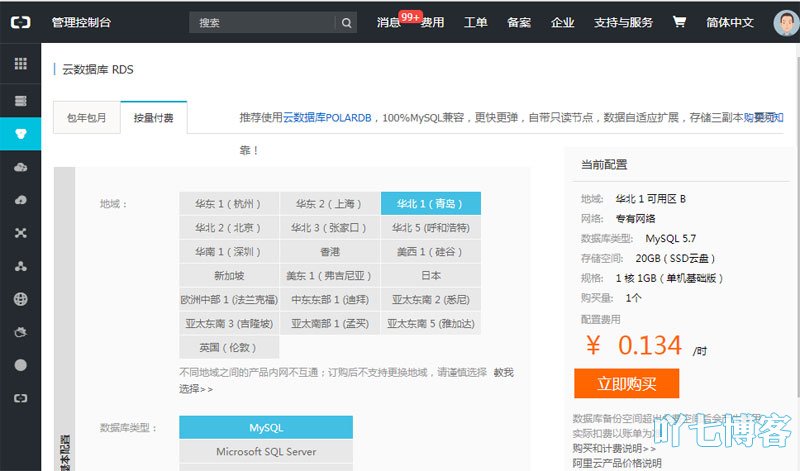Click the Alibaba Cloud logo icon
Viewport: 800px width, 471px height.
pos(21,22)
